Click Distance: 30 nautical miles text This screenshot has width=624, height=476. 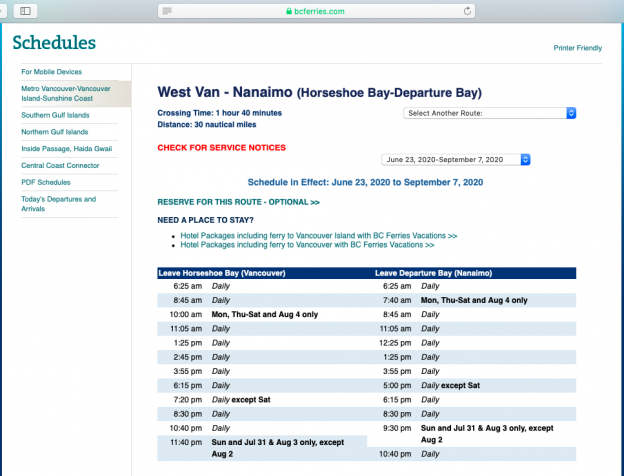tap(207, 125)
